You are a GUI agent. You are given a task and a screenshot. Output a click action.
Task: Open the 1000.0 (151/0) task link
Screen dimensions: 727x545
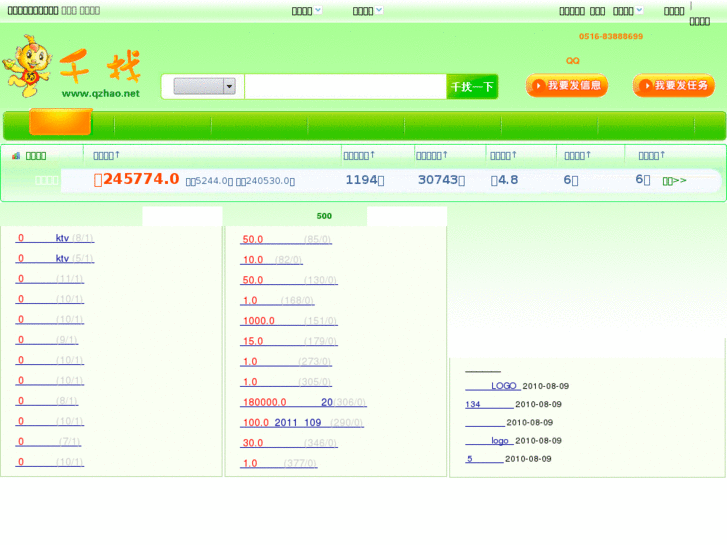(x=289, y=321)
